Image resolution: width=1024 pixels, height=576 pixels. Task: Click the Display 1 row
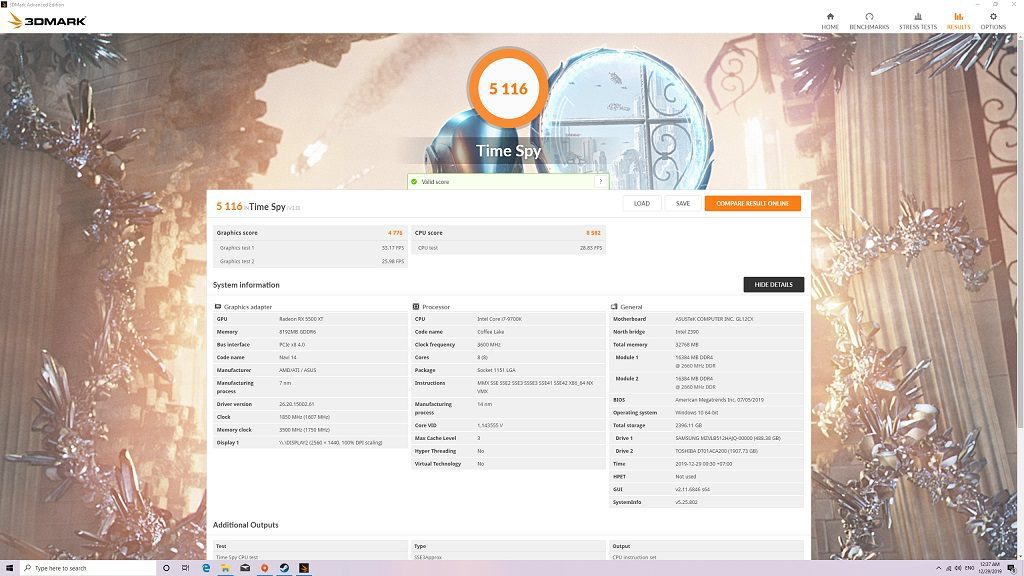coord(310,442)
